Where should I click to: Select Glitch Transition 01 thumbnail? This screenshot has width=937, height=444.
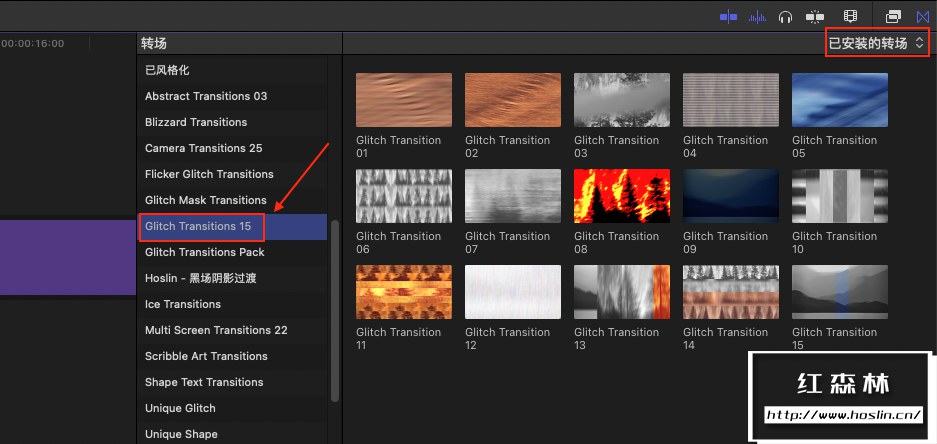(x=404, y=100)
